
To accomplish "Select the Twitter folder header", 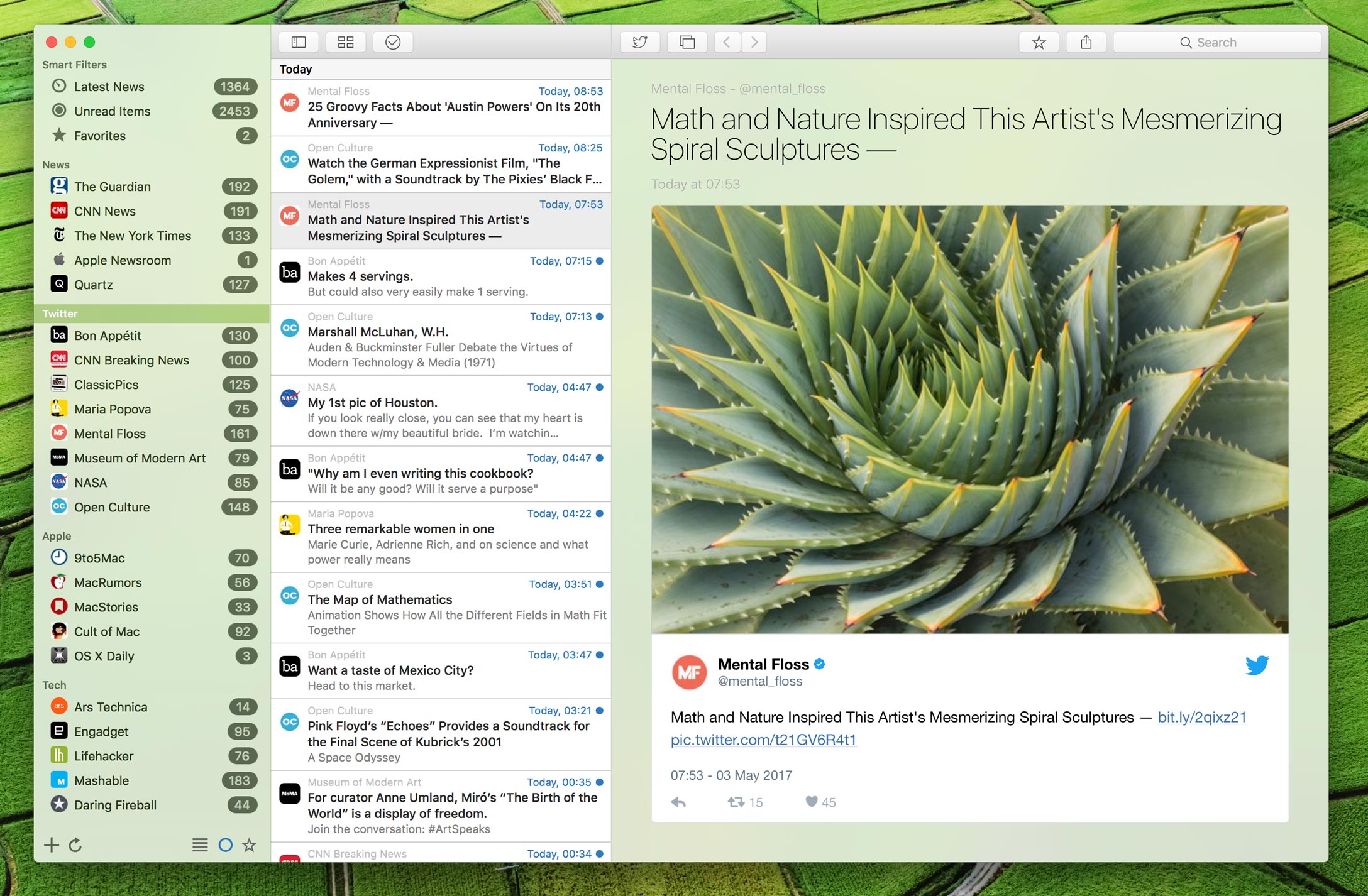I will click(x=152, y=314).
